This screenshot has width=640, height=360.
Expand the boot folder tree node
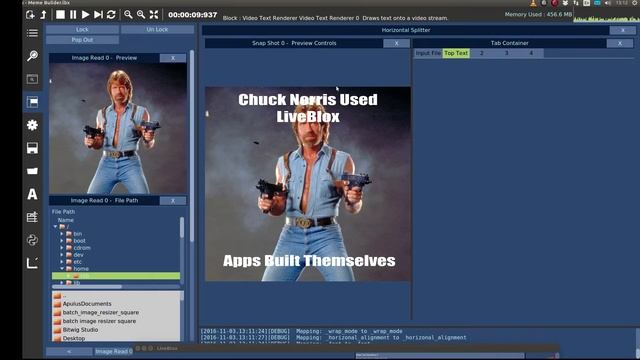tap(62, 241)
